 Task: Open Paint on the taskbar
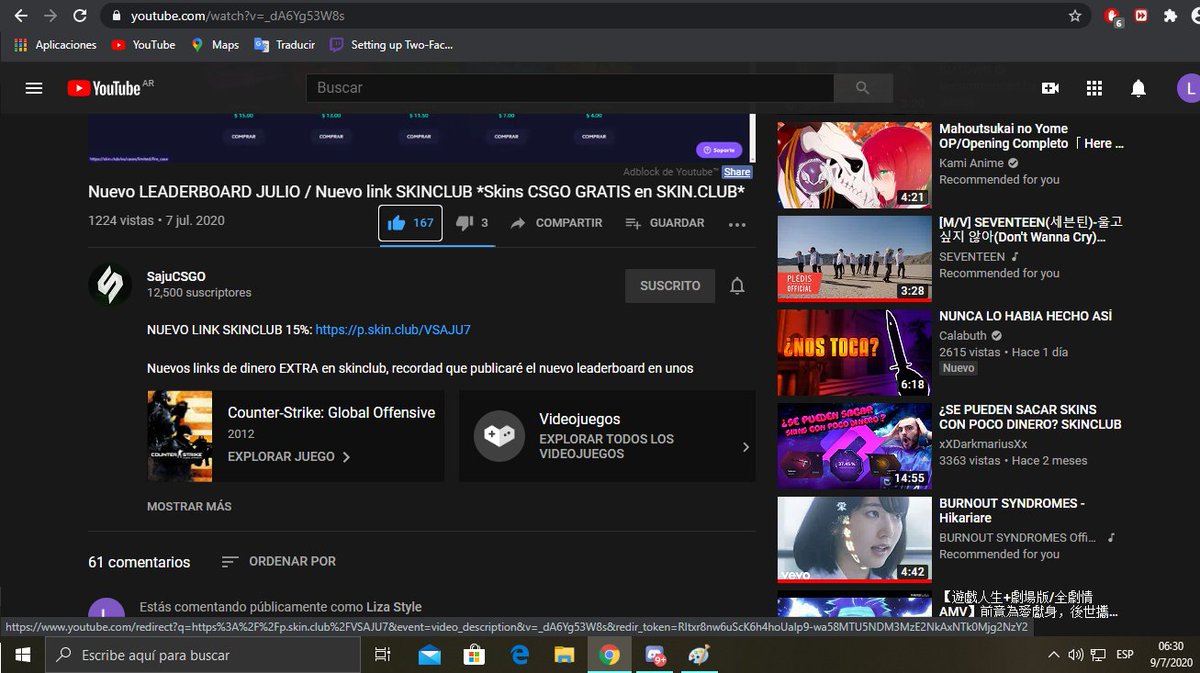pyautogui.click(x=699, y=655)
